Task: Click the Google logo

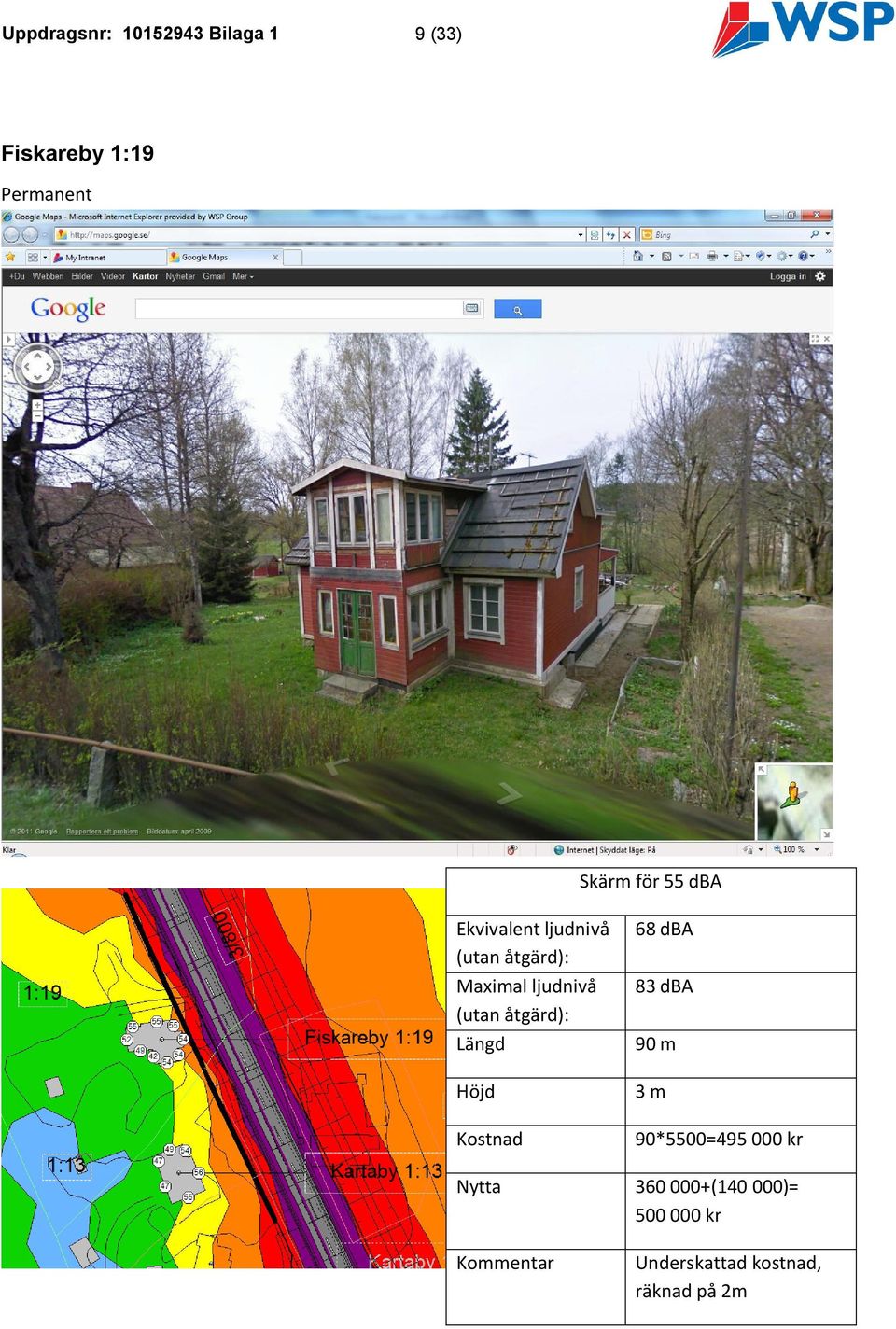Action: point(68,308)
